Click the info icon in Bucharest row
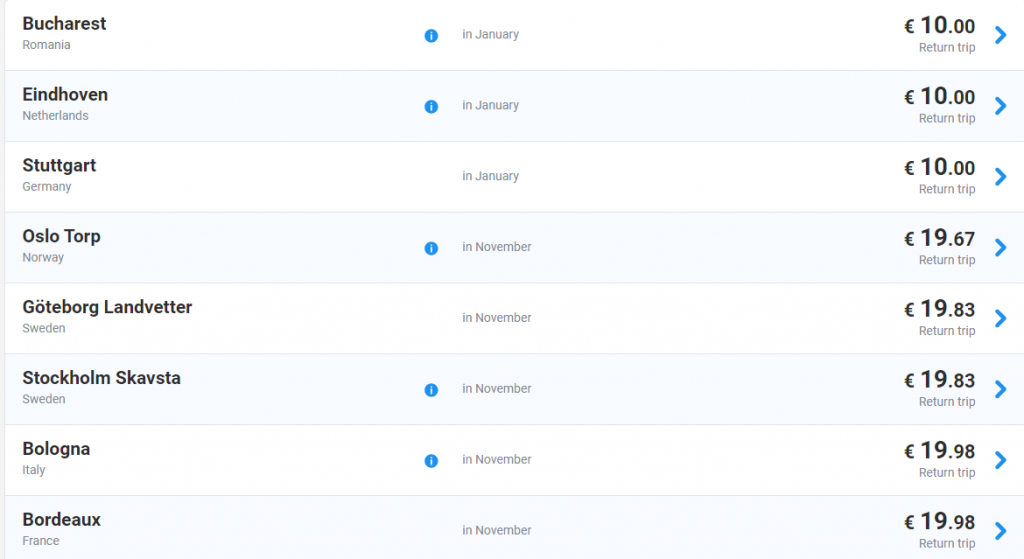Viewport: 1024px width, 559px height. pyautogui.click(x=431, y=35)
